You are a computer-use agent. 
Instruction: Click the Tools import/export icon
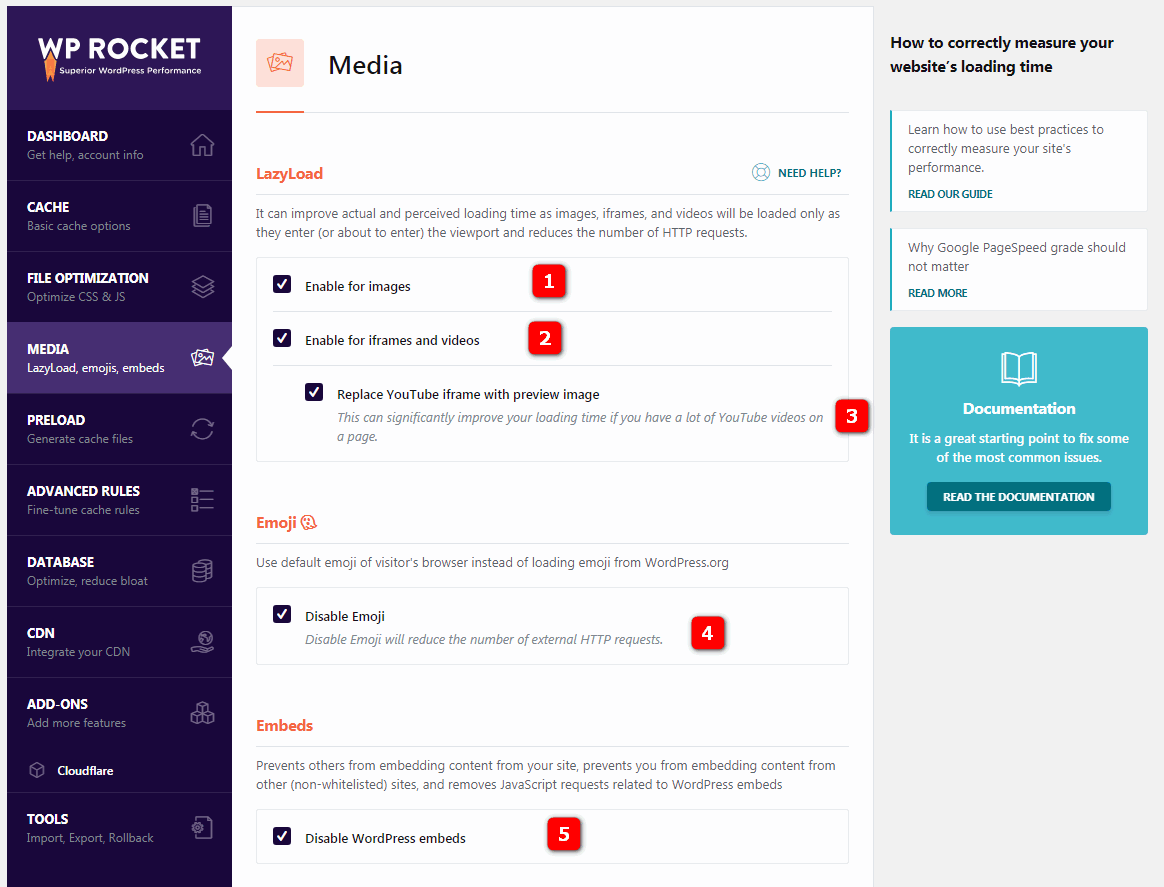pyautogui.click(x=202, y=827)
